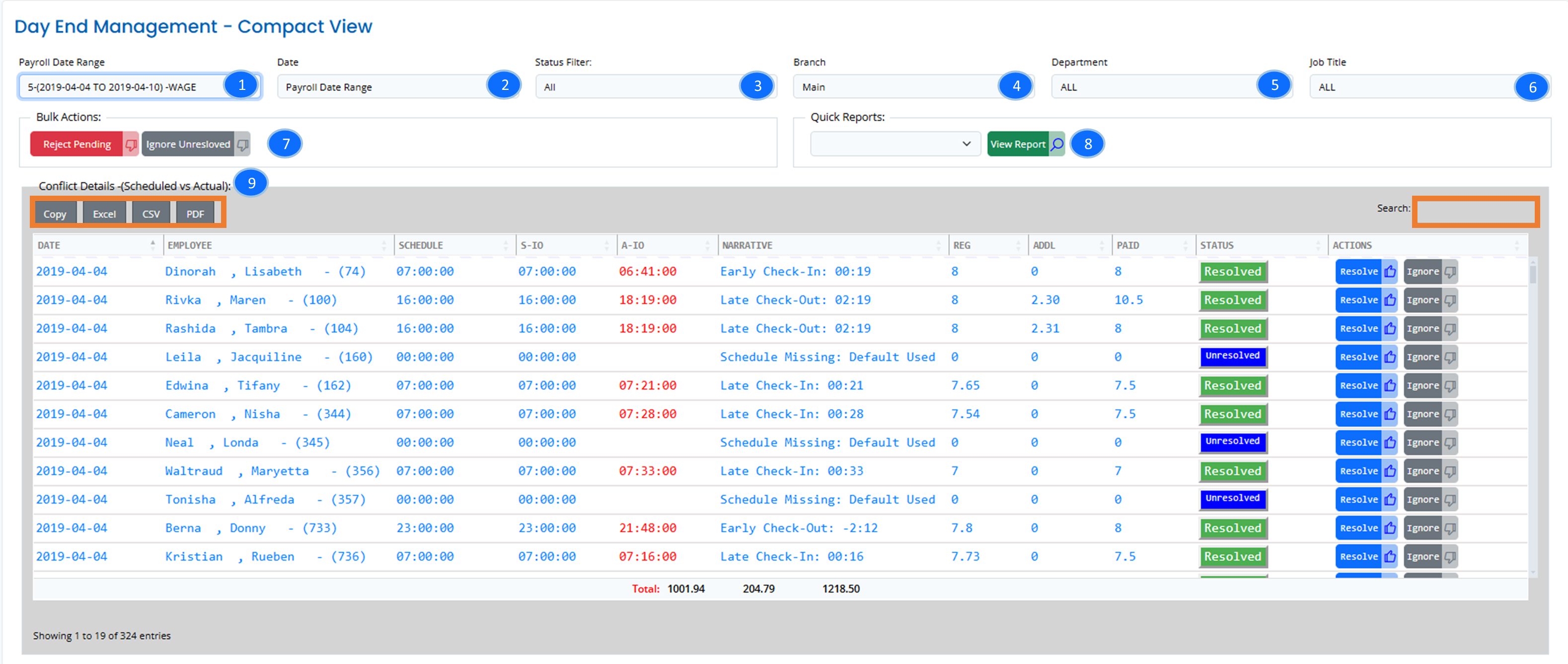Export table using the Excel button
The height and width of the screenshot is (664, 1568).
(104, 214)
